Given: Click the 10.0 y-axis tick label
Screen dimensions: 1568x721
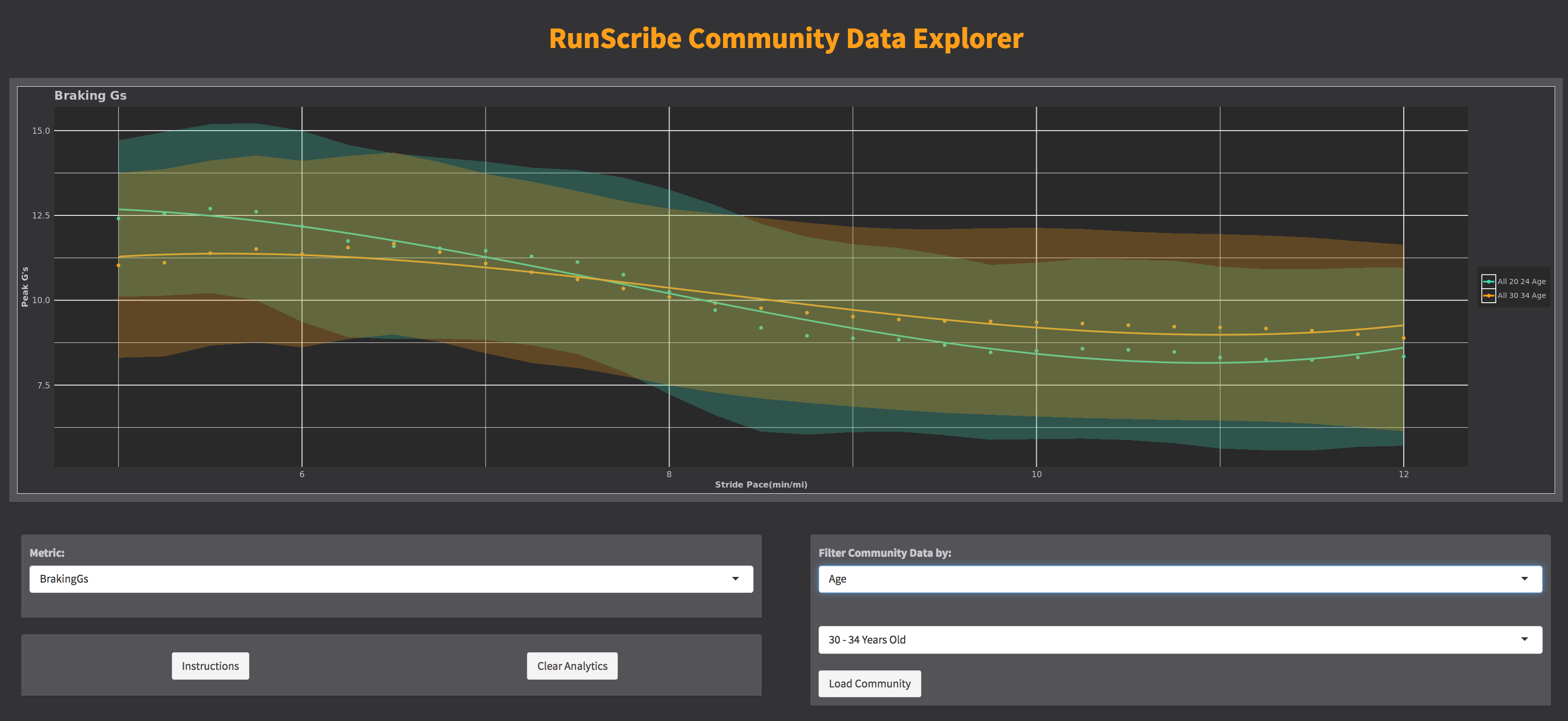Looking at the screenshot, I should click(41, 300).
